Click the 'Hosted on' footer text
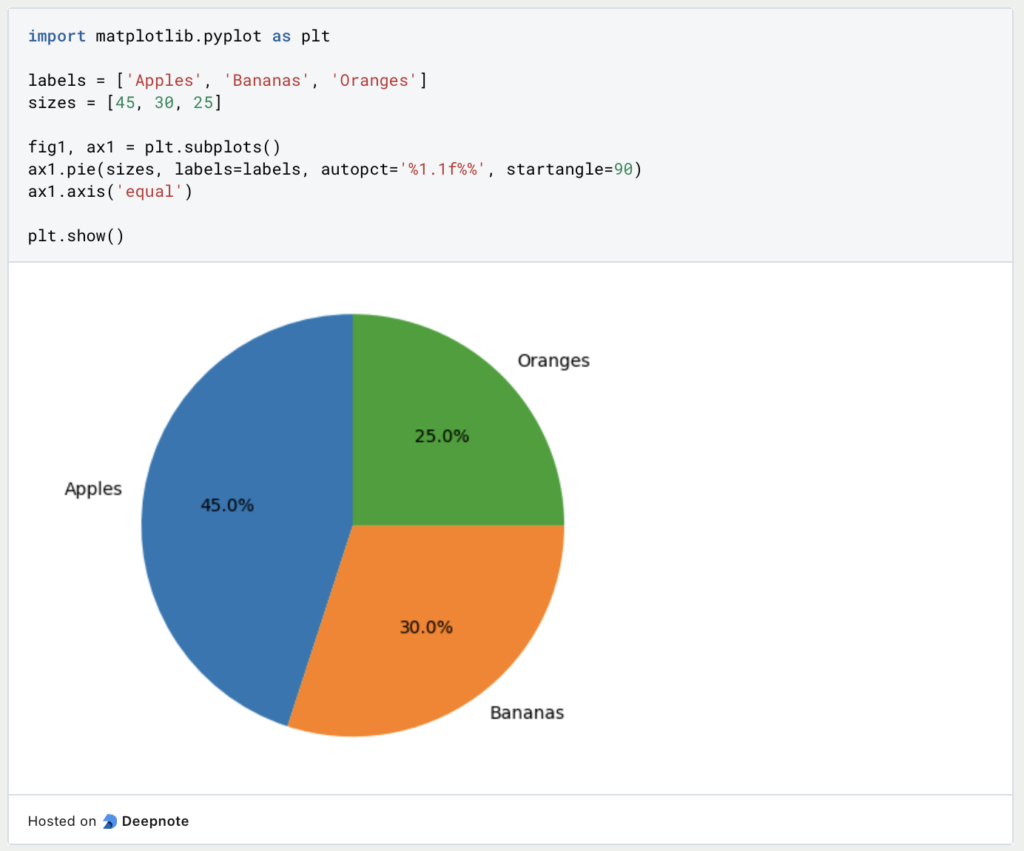The height and width of the screenshot is (851, 1024). [x=62, y=821]
